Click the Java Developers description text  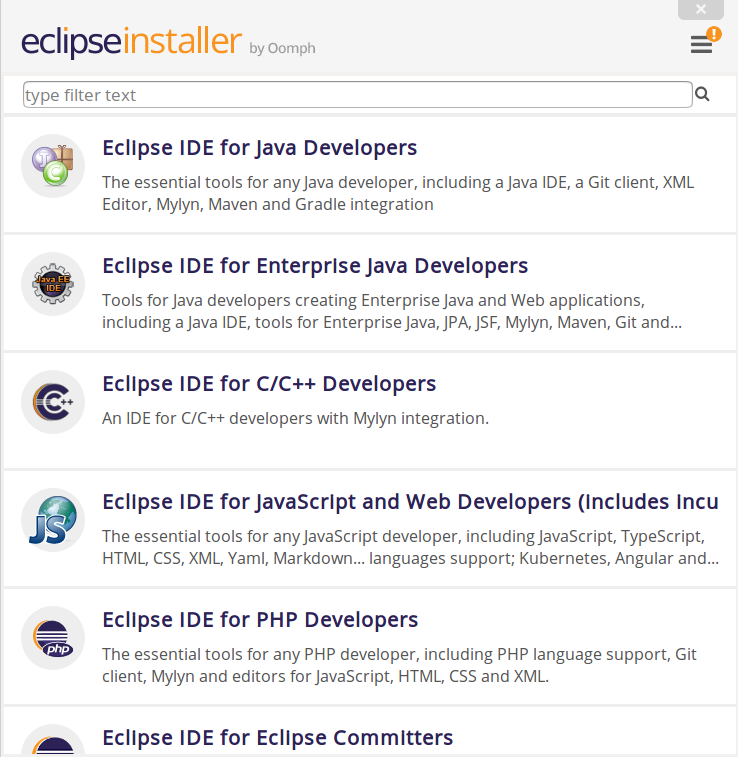click(398, 193)
